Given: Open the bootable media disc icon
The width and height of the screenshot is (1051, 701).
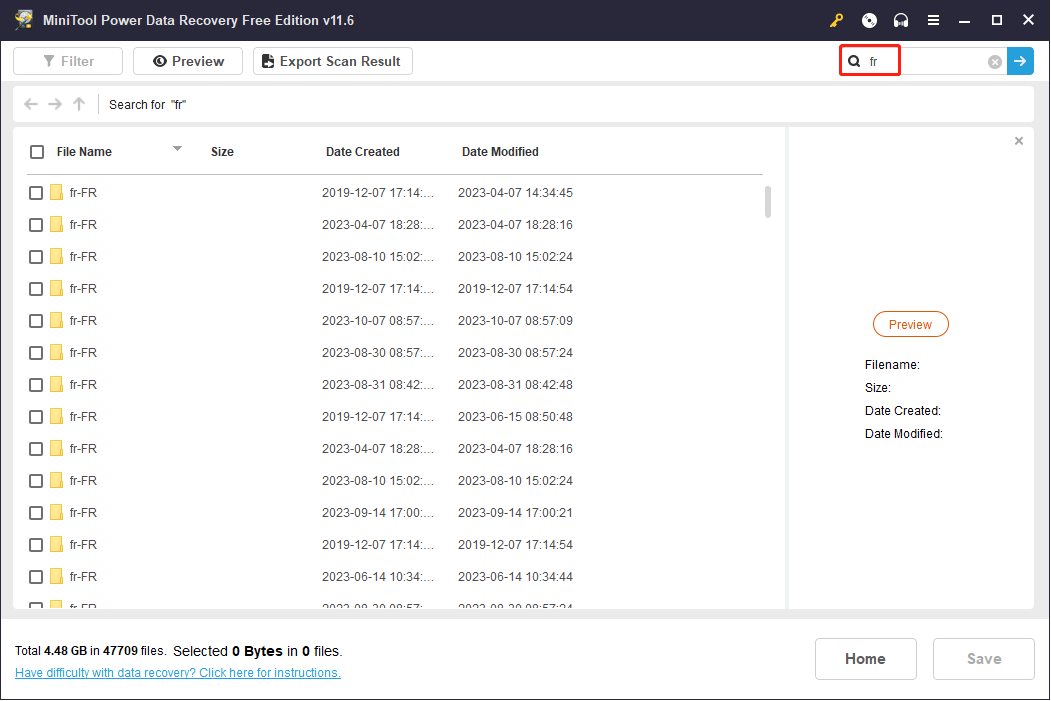Looking at the screenshot, I should 869,20.
